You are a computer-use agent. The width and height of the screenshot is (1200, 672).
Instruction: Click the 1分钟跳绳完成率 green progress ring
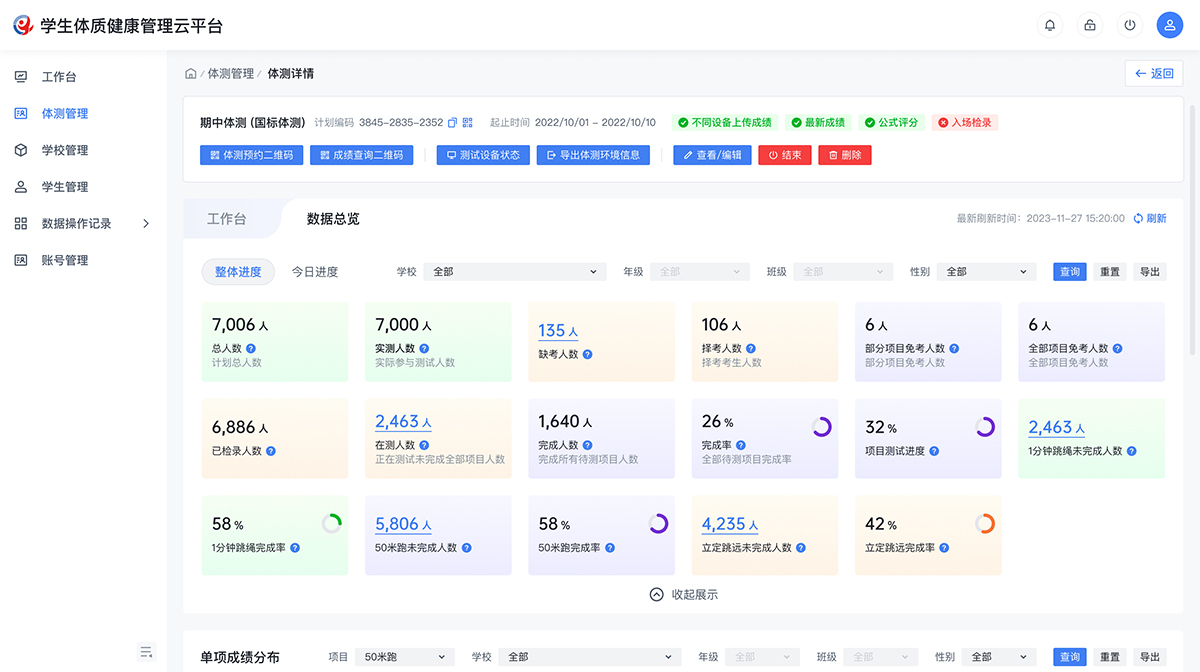pyautogui.click(x=332, y=524)
